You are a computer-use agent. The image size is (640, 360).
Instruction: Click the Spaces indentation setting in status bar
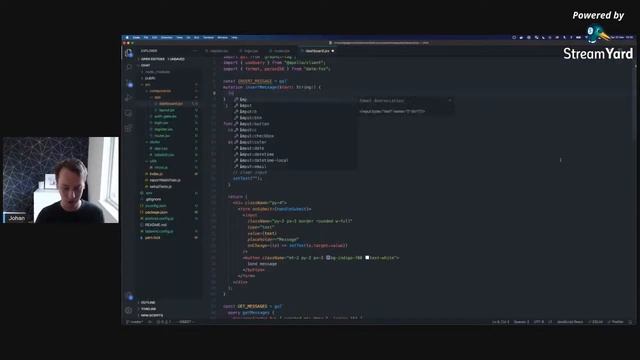pyautogui.click(x=521, y=322)
